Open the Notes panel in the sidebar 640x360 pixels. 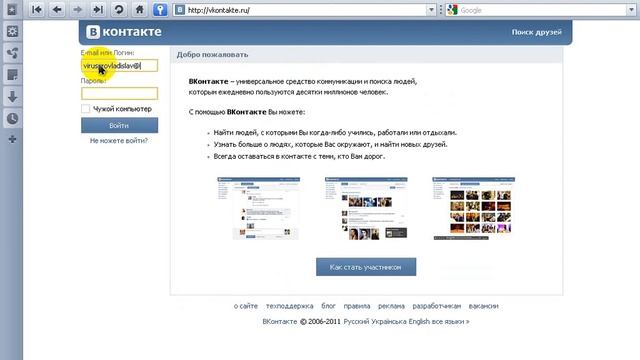(12, 75)
